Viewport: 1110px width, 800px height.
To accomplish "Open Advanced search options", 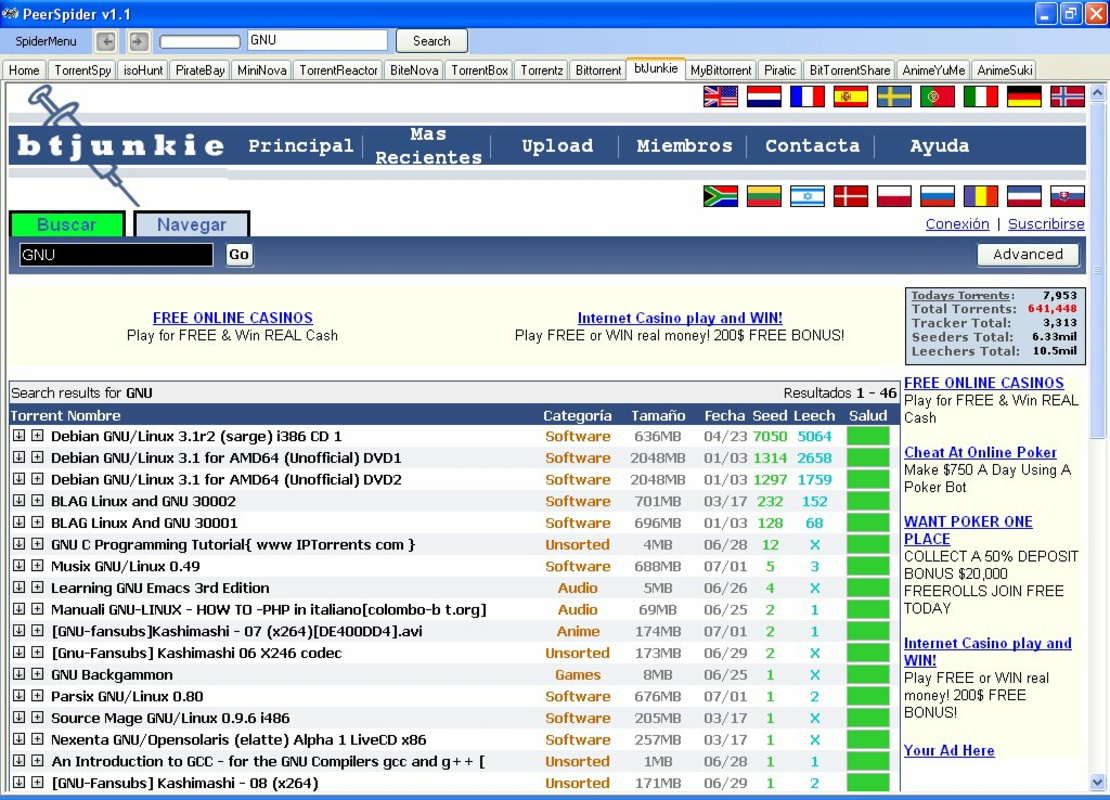I will click(1028, 254).
